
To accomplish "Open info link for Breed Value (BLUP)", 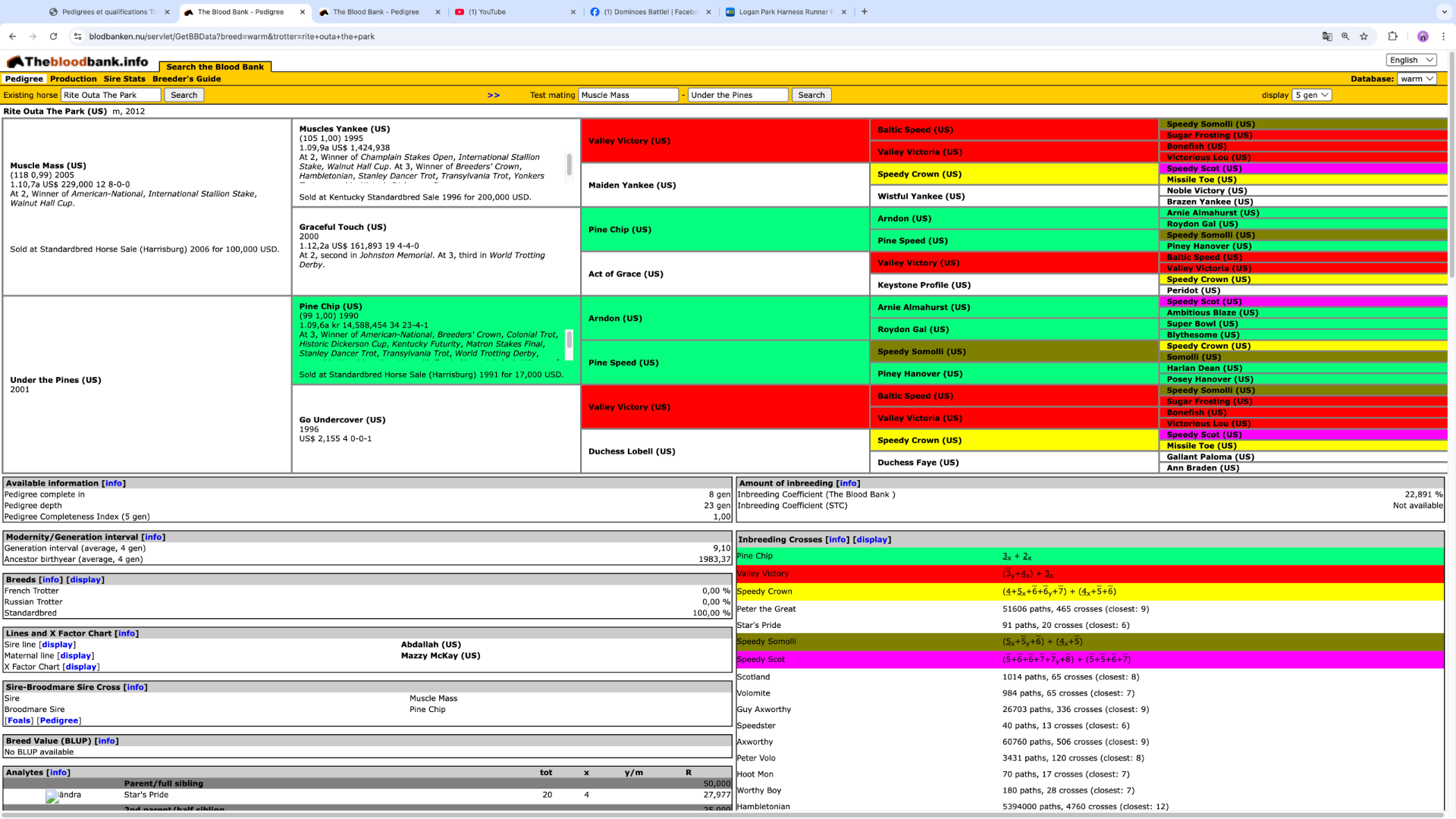I will [x=106, y=741].
